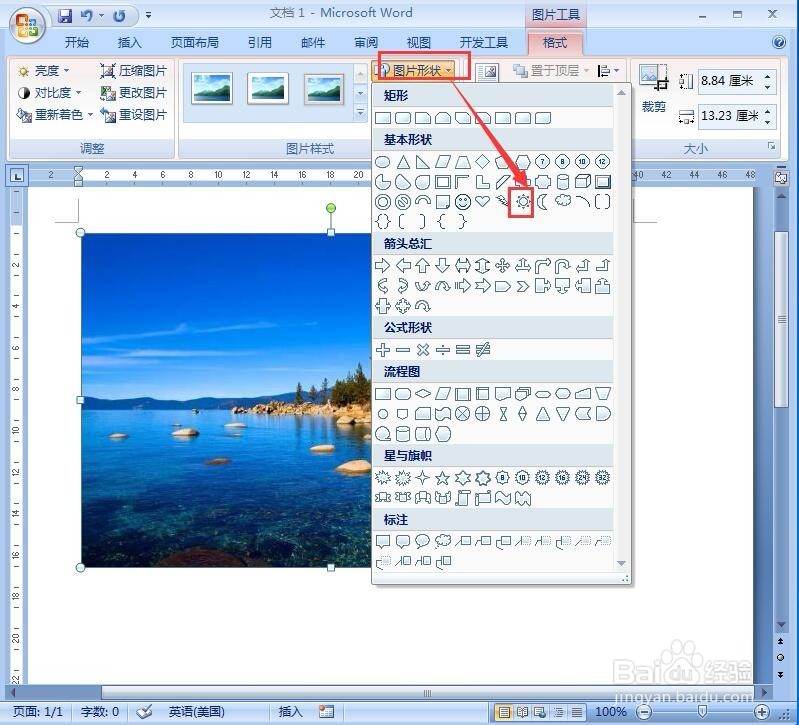Click the zoom out minus button
Viewport: 799px width, 725px height.
(645, 712)
